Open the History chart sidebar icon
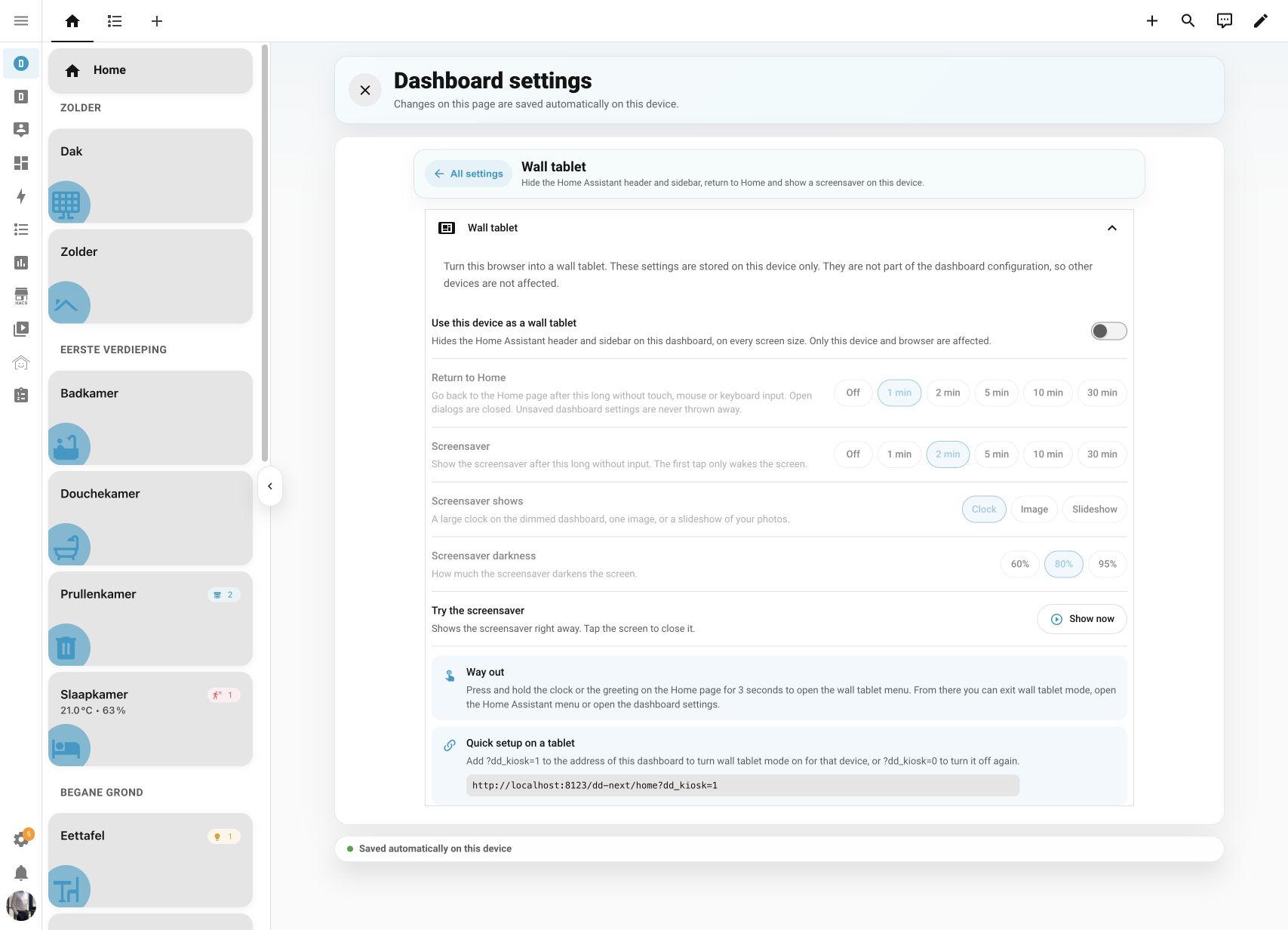The width and height of the screenshot is (1288, 930). [21, 263]
